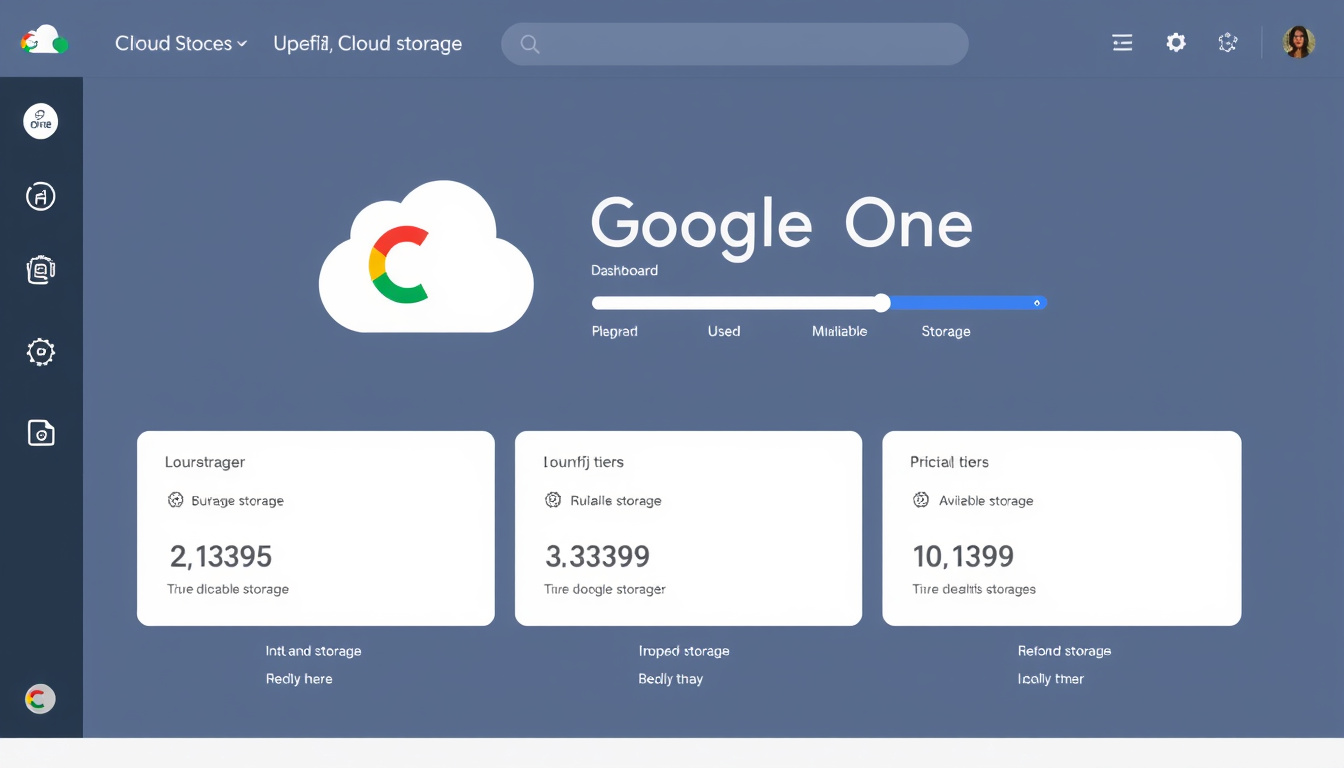Click the 'Google One' title
The image size is (1344, 768).
click(781, 226)
